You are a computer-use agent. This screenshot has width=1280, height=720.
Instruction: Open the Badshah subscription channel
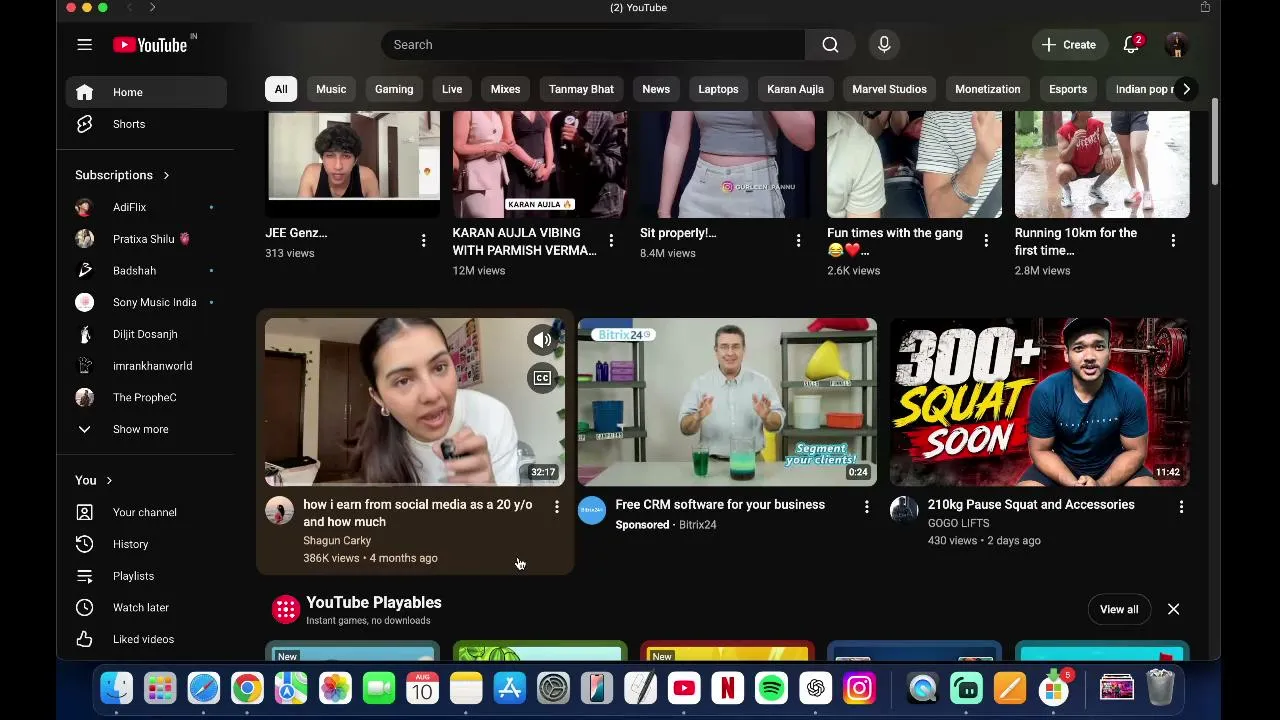tap(146, 270)
